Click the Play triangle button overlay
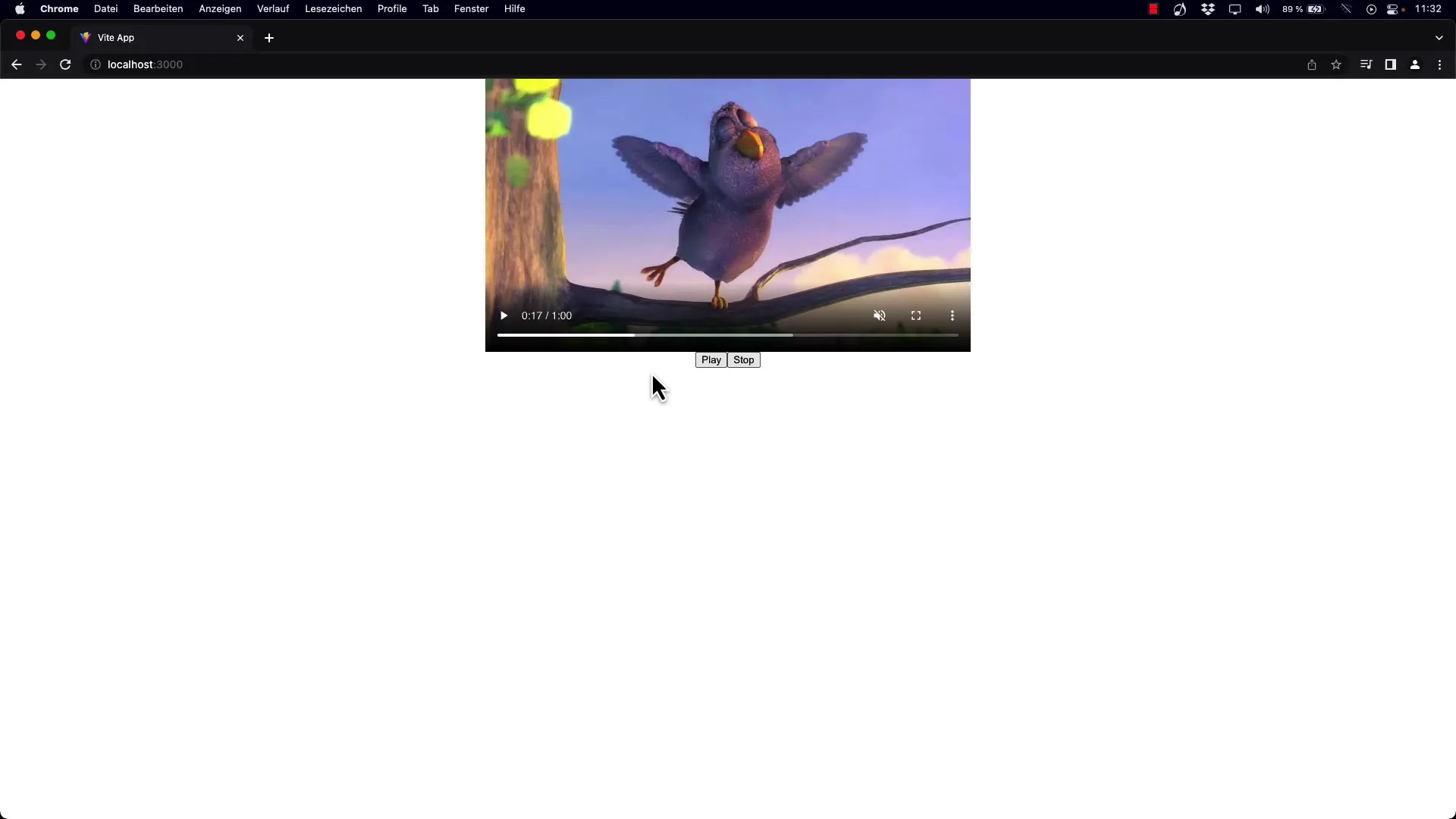The height and width of the screenshot is (819, 1456). [504, 315]
